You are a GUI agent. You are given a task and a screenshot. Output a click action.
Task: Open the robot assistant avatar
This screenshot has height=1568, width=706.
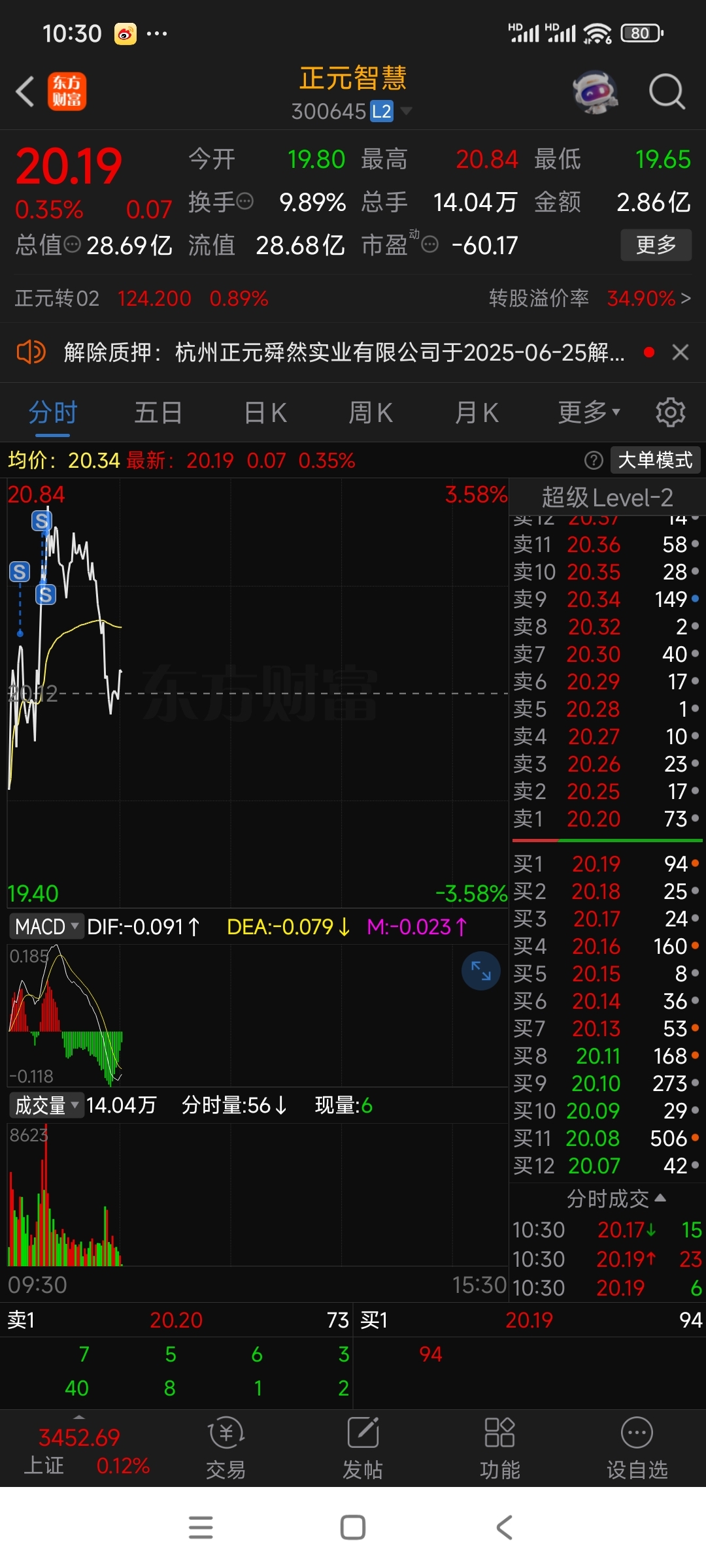pyautogui.click(x=595, y=91)
